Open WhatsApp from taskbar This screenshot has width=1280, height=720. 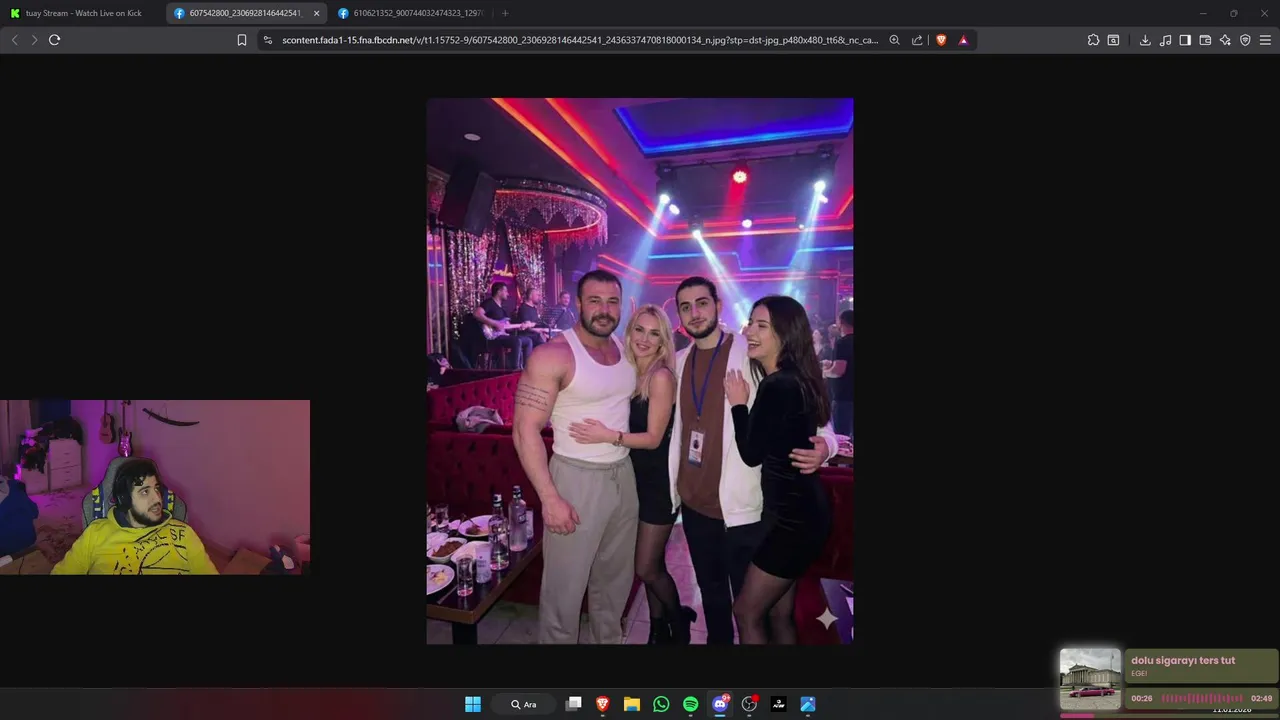point(661,704)
